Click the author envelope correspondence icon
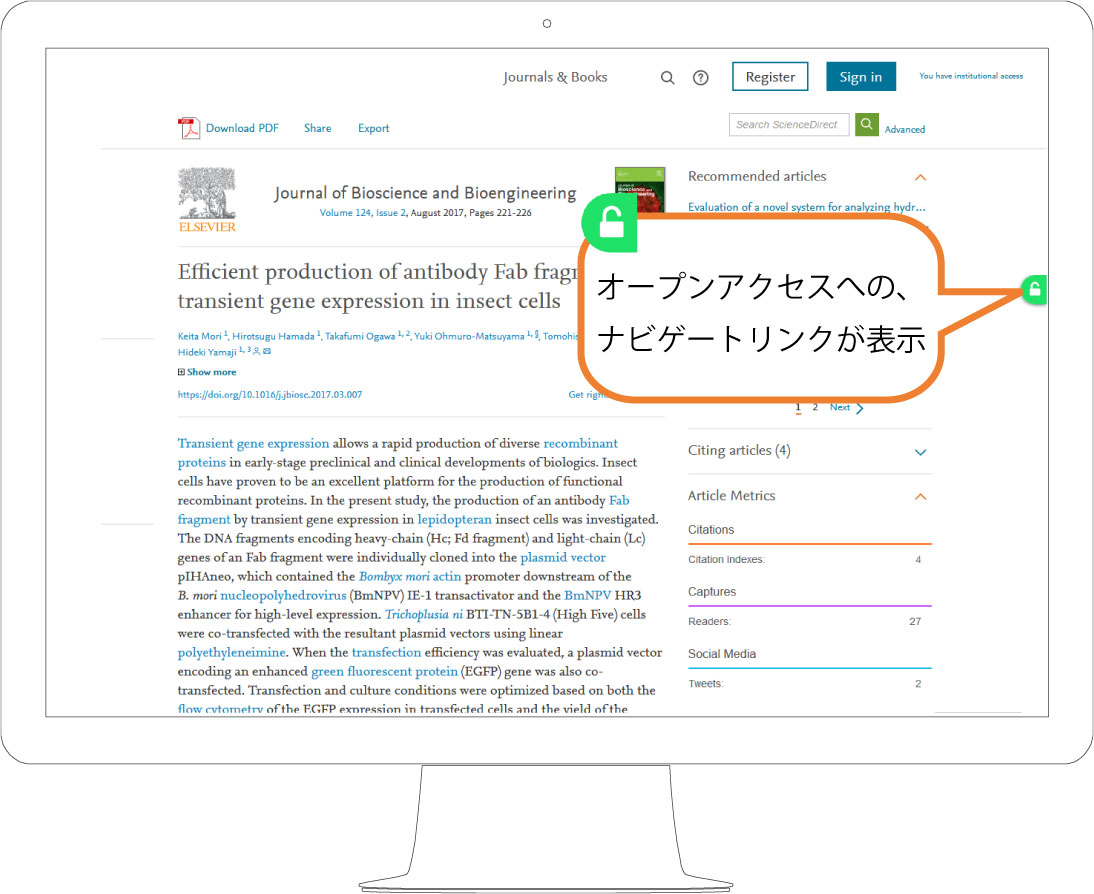The image size is (1094, 894). [x=267, y=352]
